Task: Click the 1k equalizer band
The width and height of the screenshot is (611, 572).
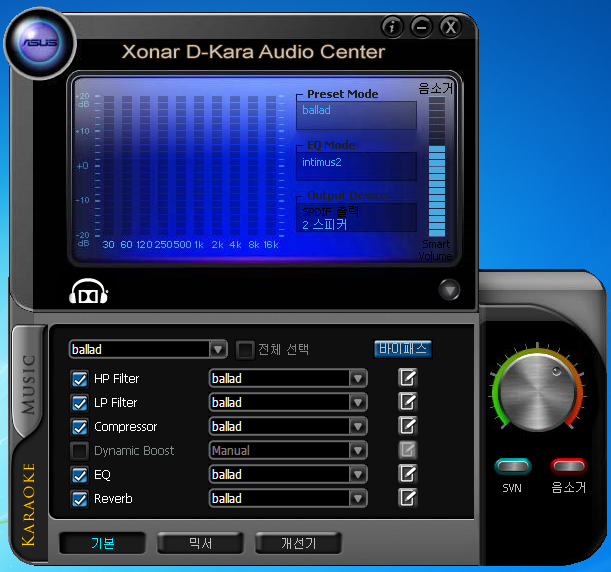Action: tap(199, 166)
